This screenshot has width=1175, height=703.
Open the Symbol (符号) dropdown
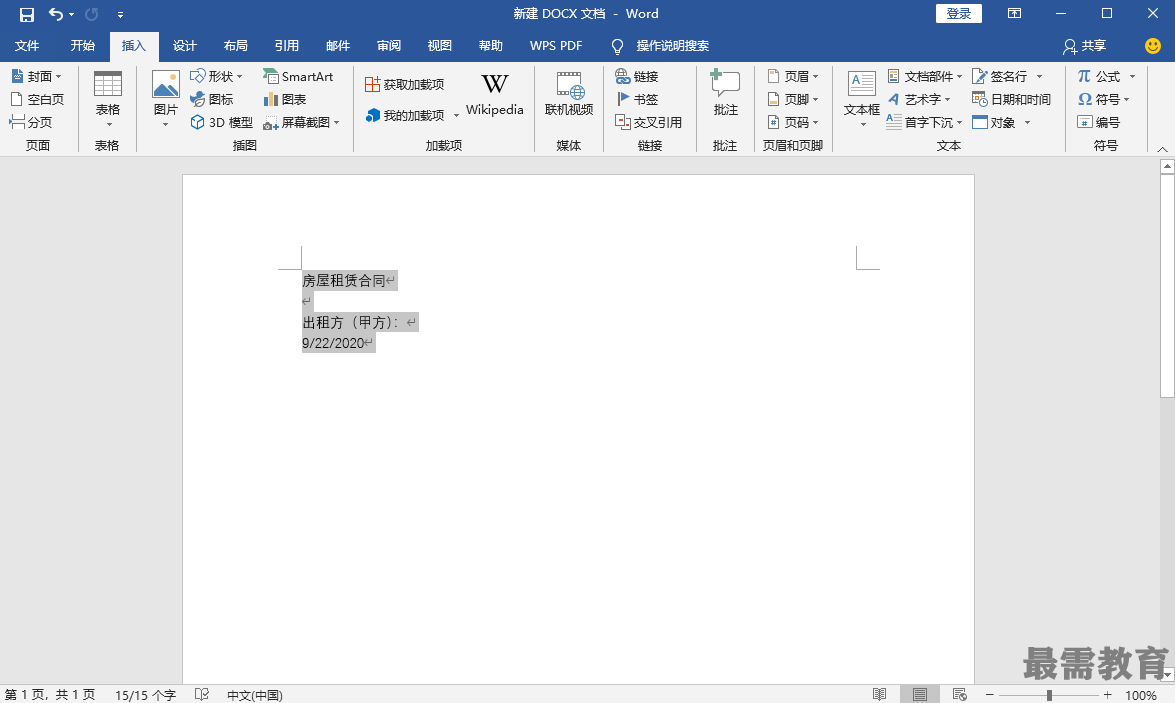coord(1103,99)
